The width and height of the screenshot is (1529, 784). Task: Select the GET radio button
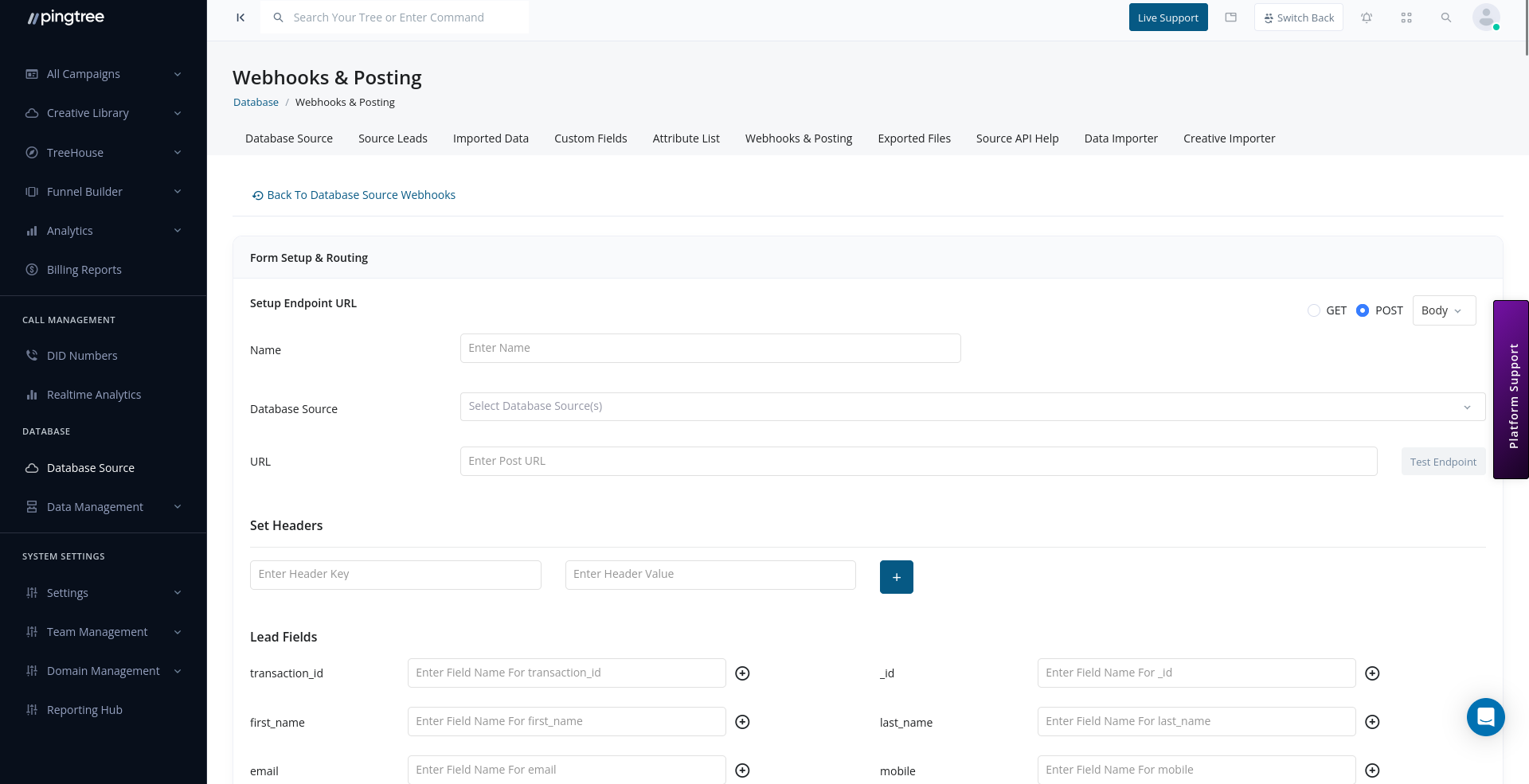coord(1314,310)
